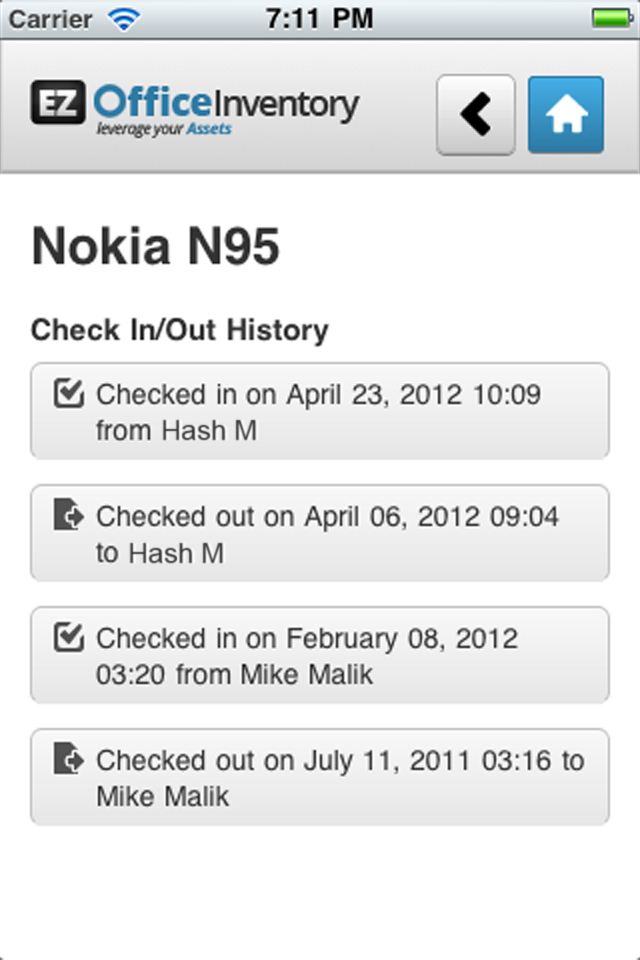Open the April 23, 2012 check-in record text
640x960 pixels.
point(318,412)
